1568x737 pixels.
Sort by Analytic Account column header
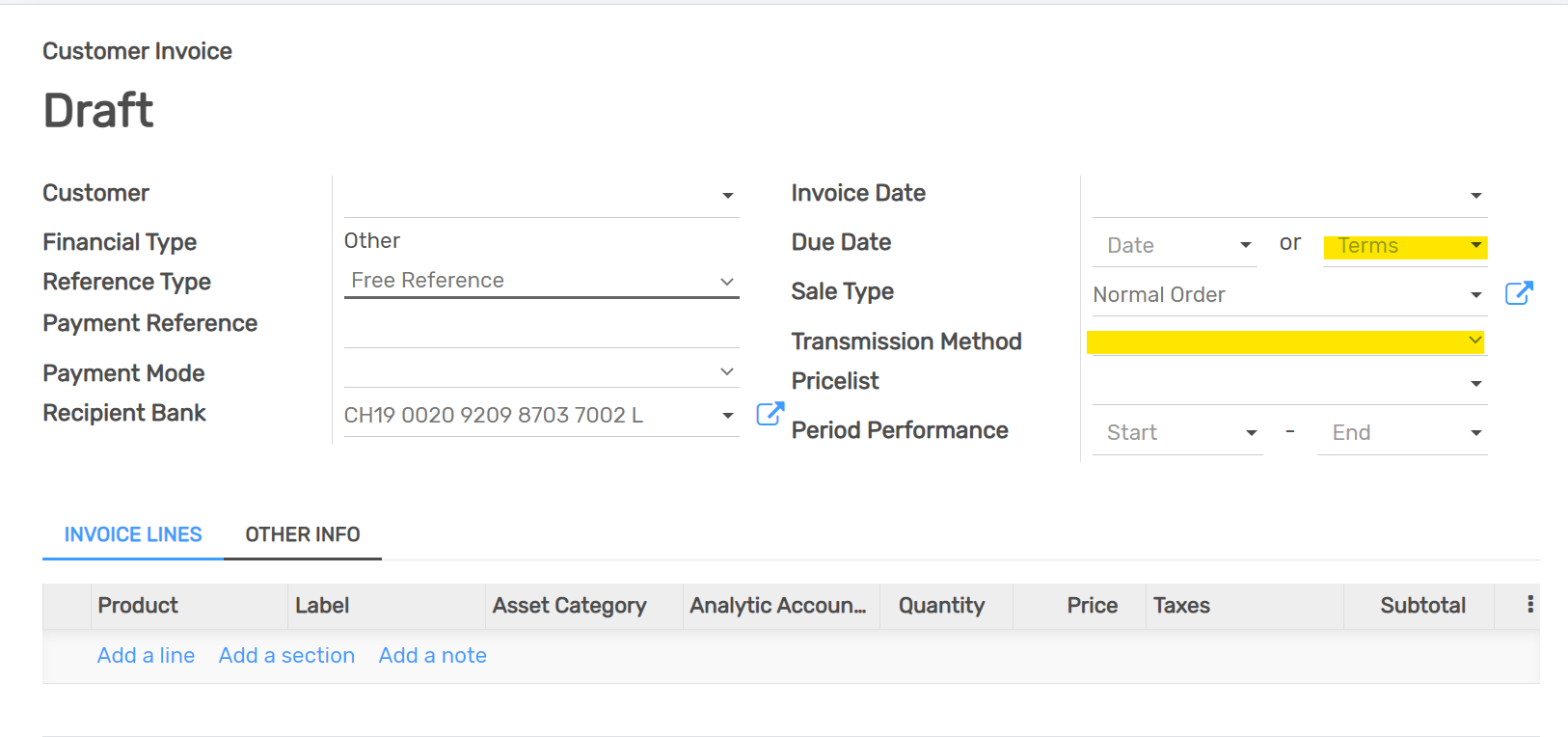[x=781, y=606]
